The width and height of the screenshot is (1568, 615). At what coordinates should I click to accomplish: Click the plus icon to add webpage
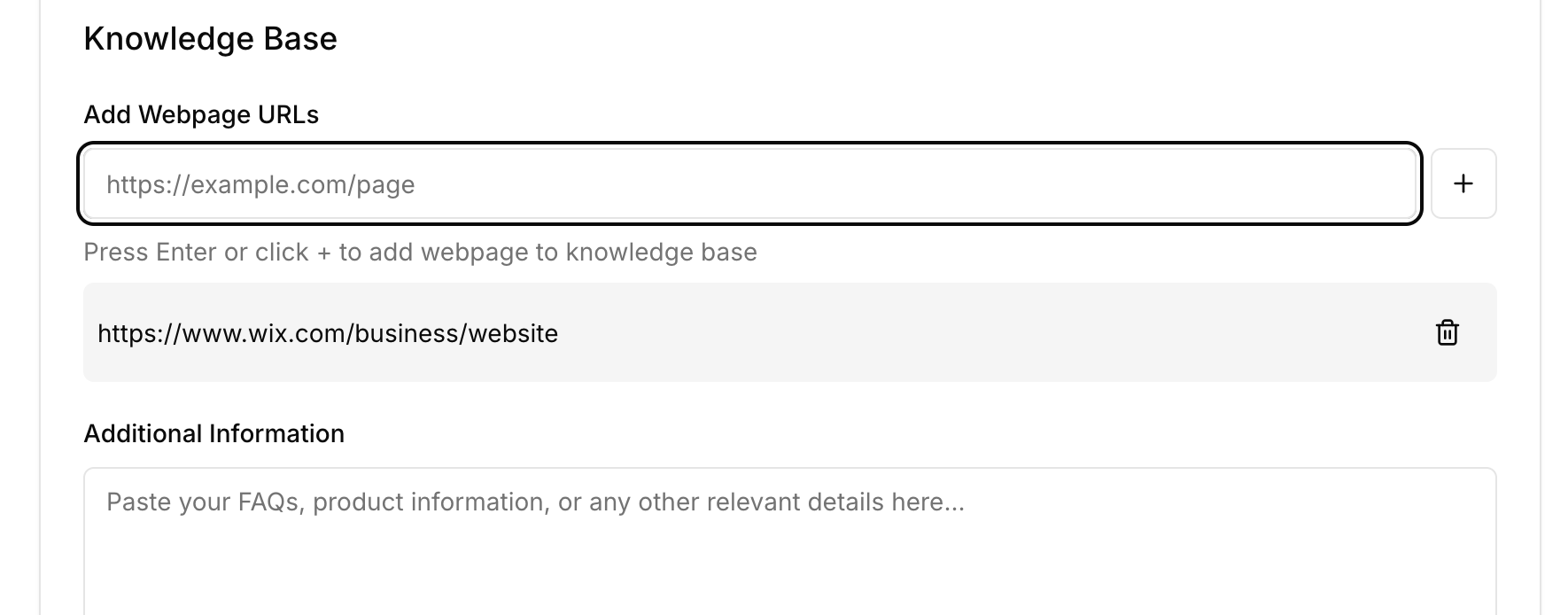pos(1463,183)
